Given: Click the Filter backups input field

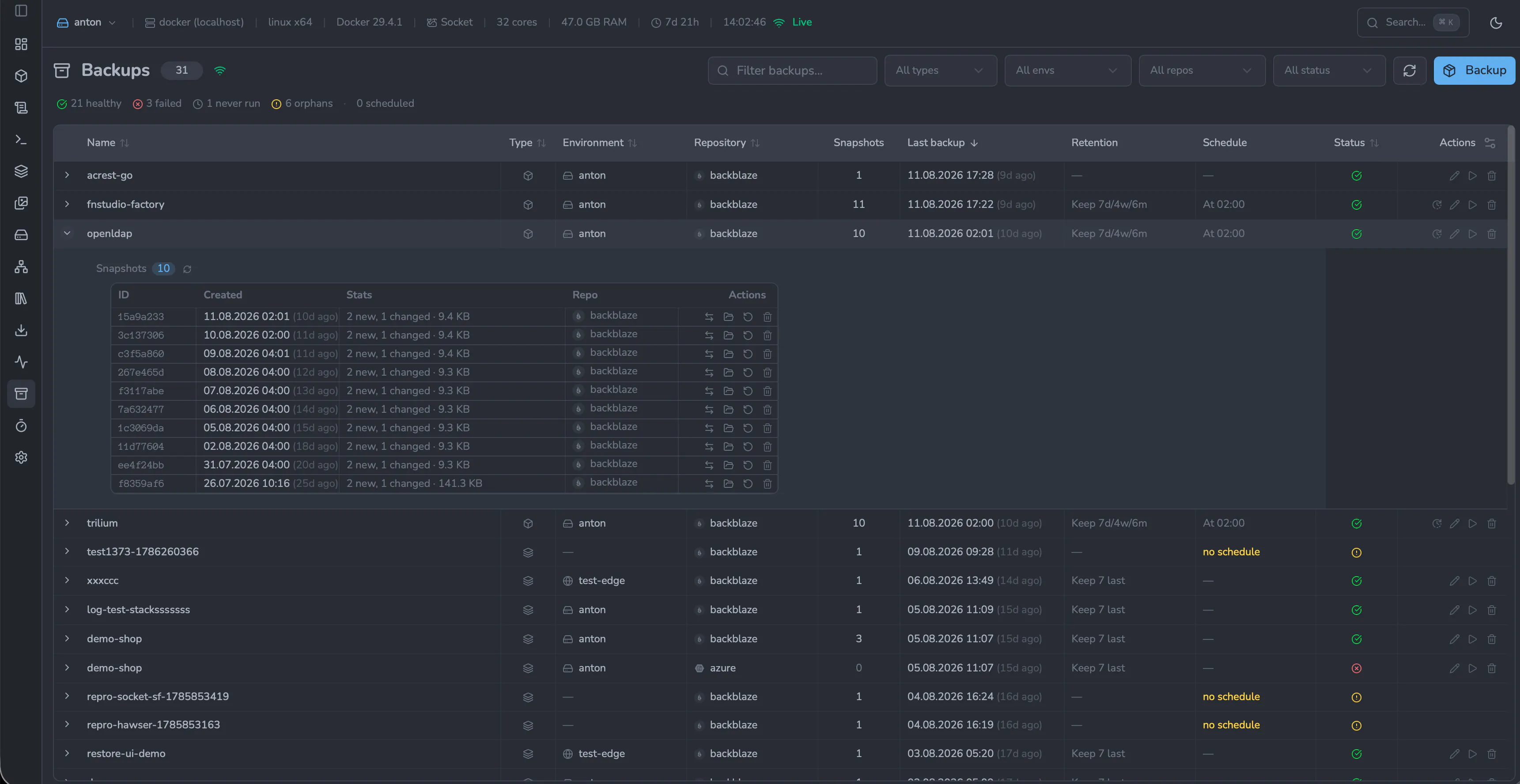Looking at the screenshot, I should click(x=792, y=71).
